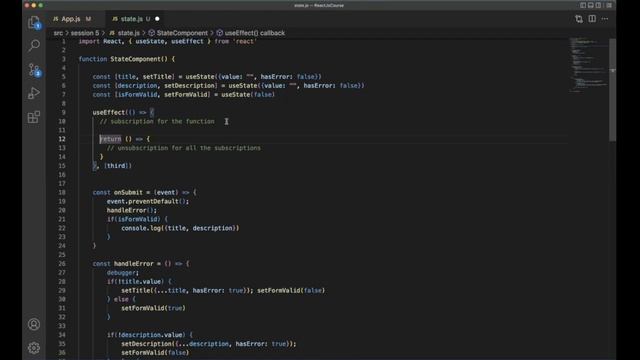640x360 pixels.
Task: Click 'setFormValid(true)' on line 31
Action: pos(153,308)
